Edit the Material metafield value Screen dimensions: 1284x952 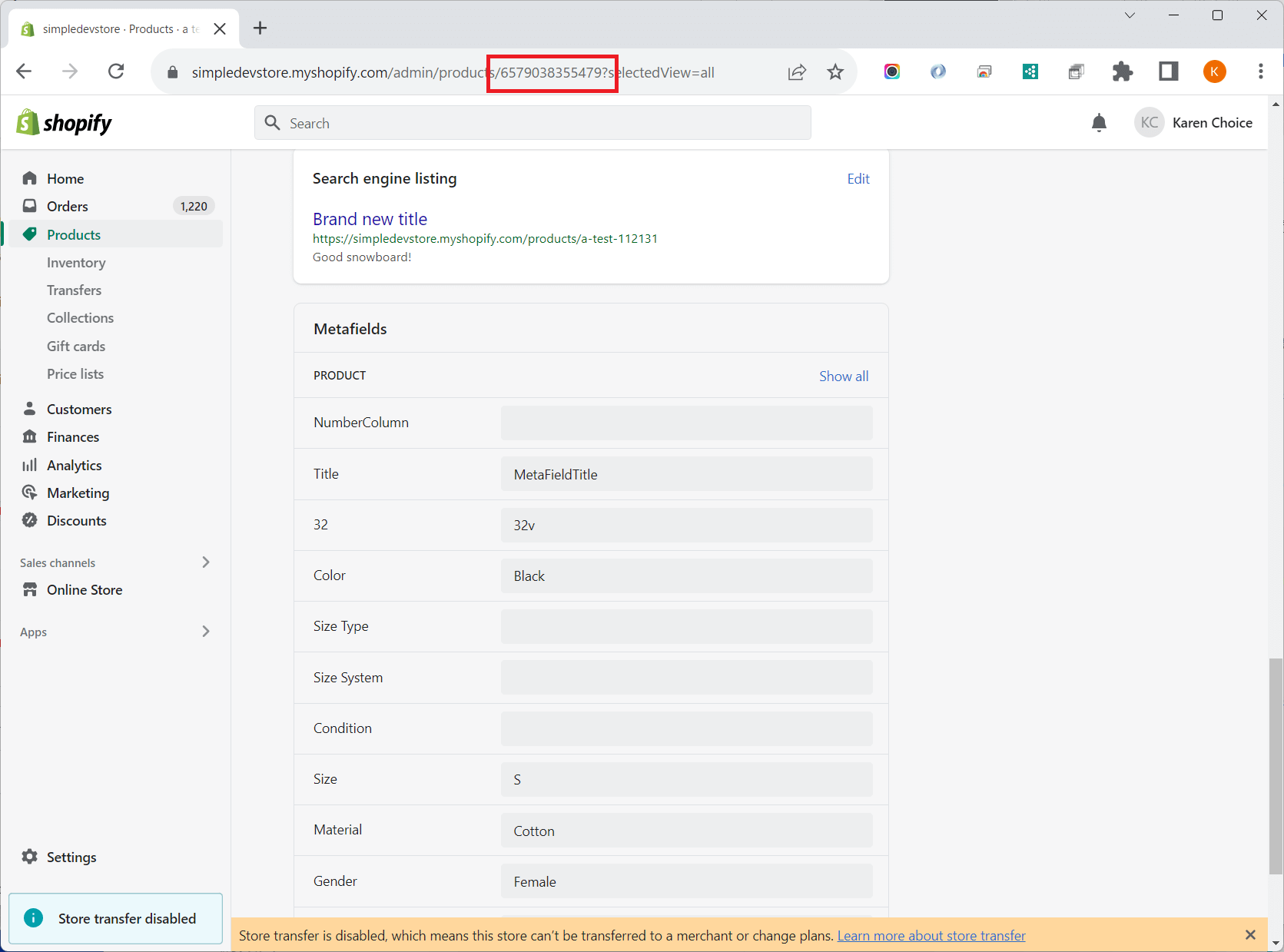click(687, 831)
